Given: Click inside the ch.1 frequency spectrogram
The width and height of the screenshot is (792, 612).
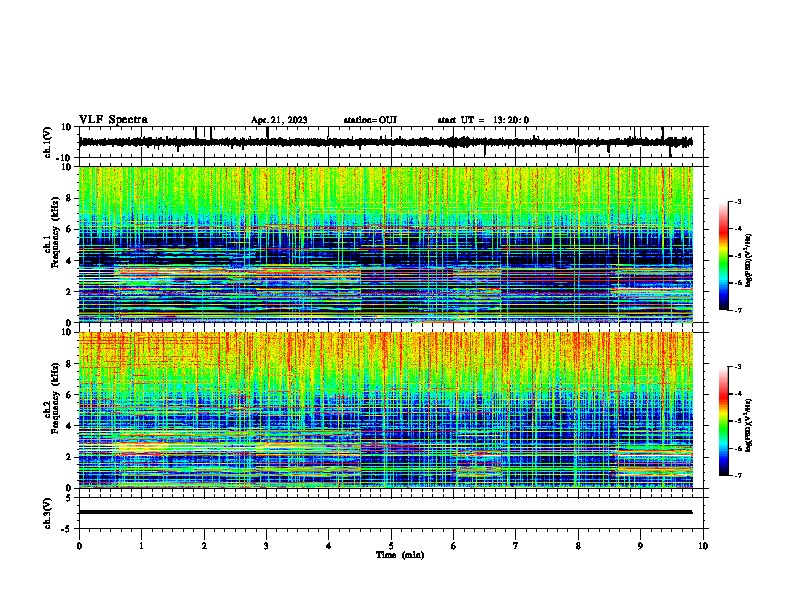Looking at the screenshot, I should (386, 244).
